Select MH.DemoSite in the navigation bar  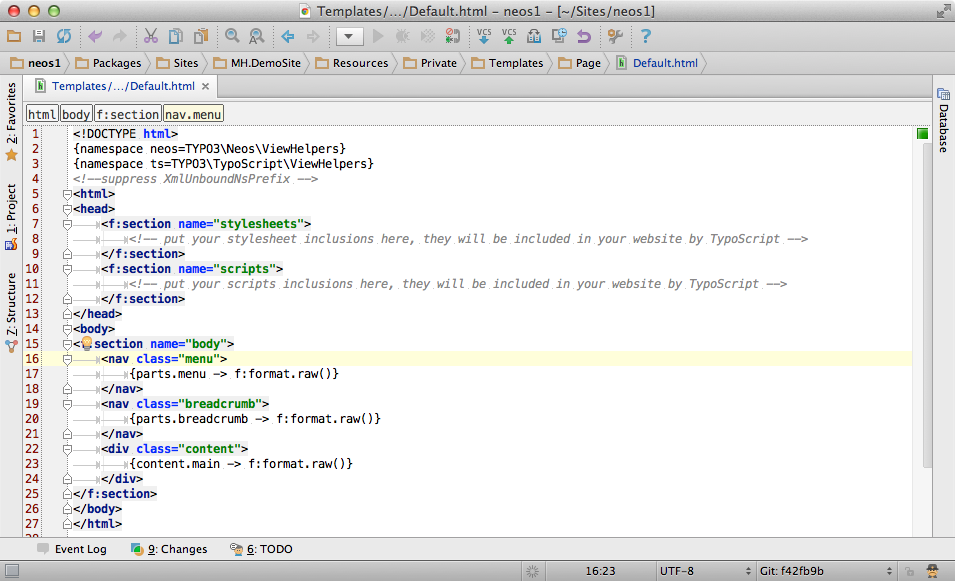click(258, 63)
